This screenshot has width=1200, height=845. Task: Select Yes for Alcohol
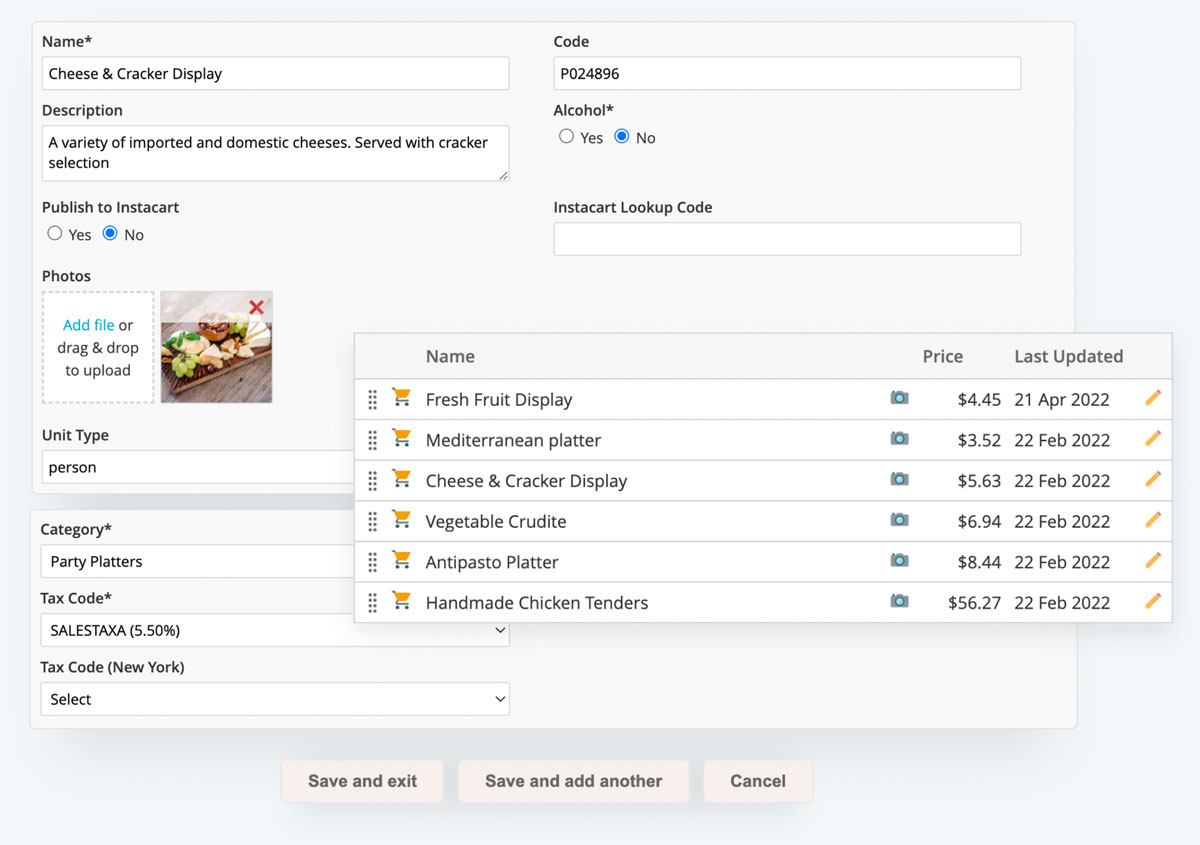tap(567, 137)
